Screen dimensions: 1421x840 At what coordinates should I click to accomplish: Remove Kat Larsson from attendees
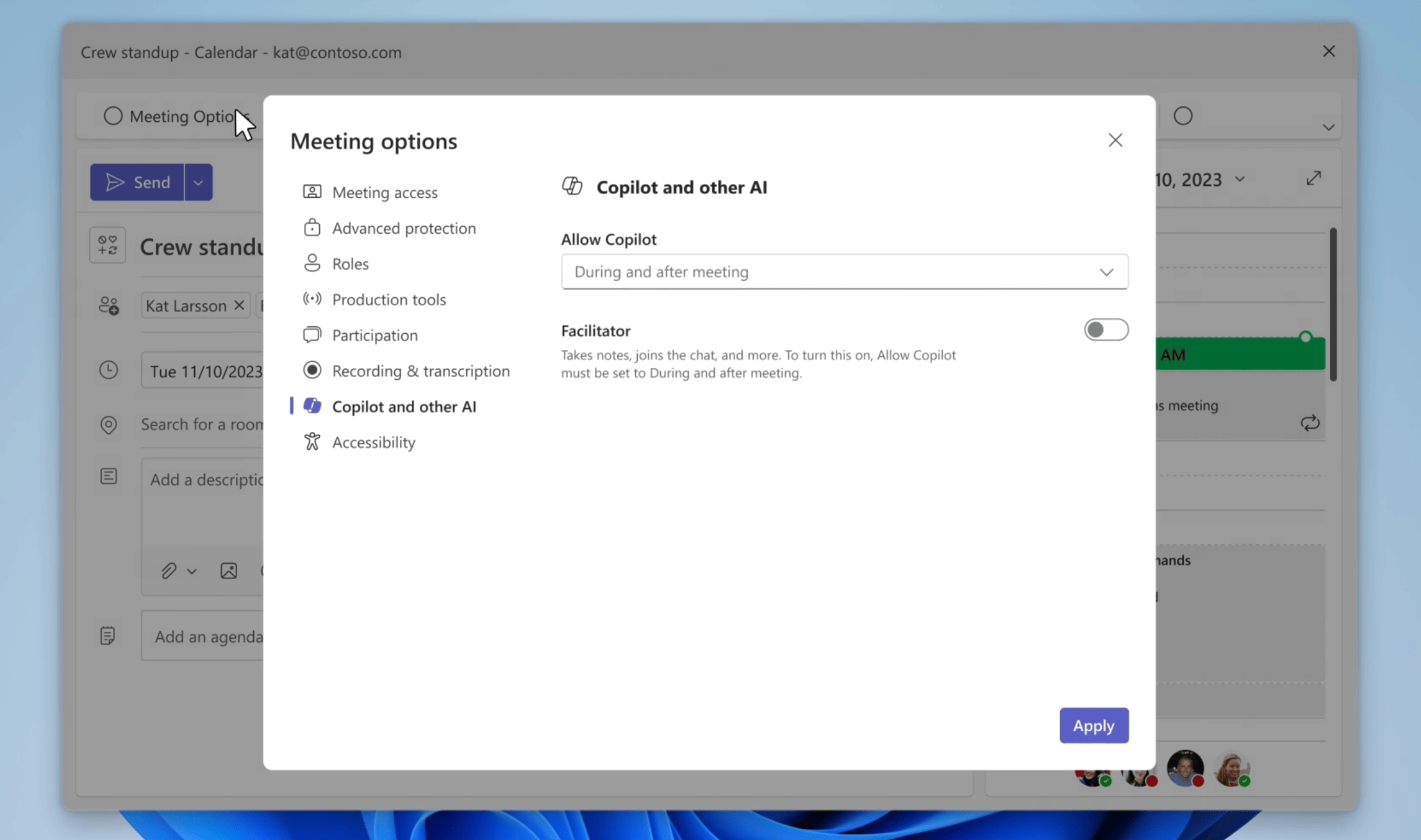click(x=239, y=306)
